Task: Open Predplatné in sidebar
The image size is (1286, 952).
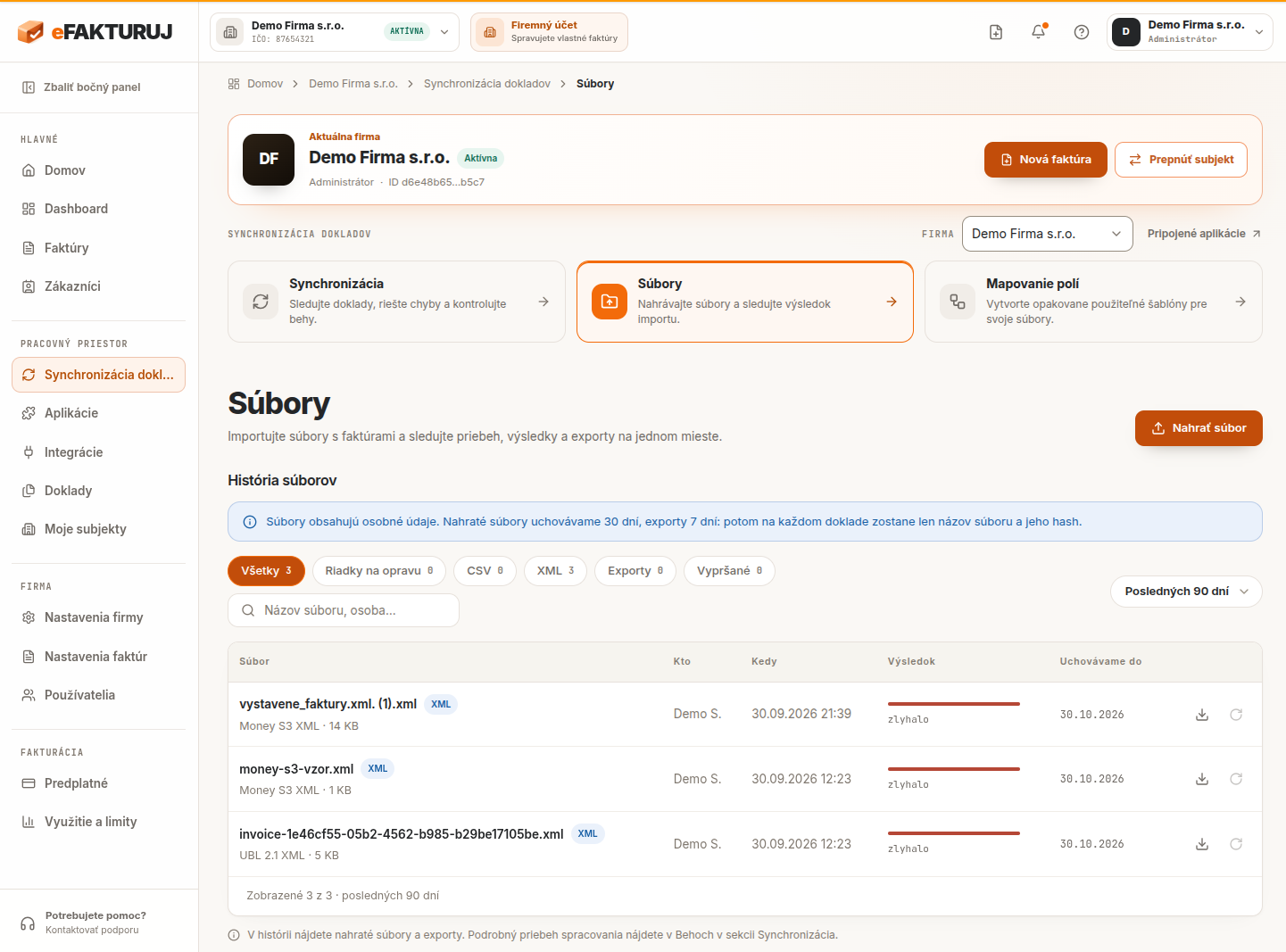Action: 99,783
